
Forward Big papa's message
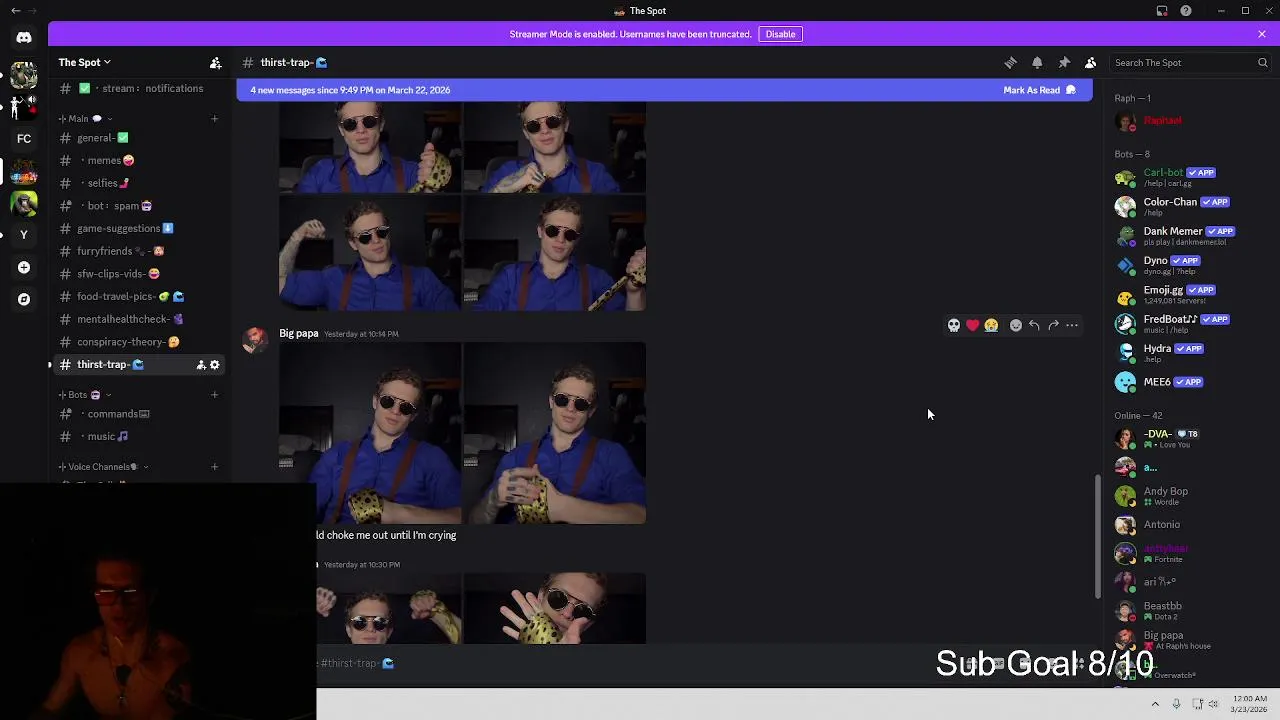click(x=1053, y=325)
